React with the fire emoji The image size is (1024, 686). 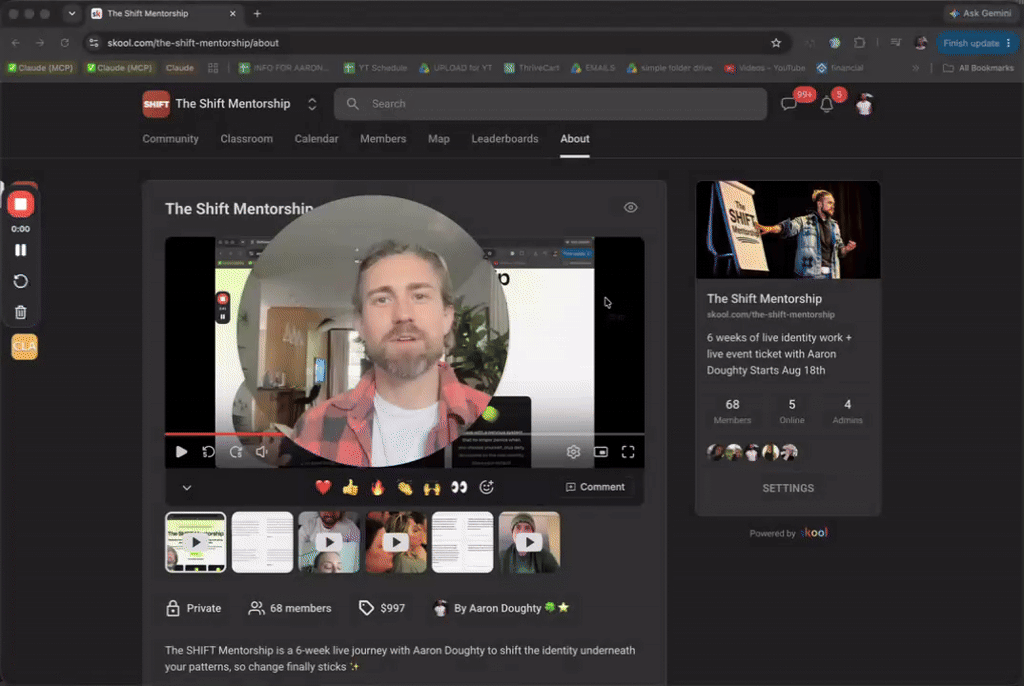pyautogui.click(x=377, y=487)
